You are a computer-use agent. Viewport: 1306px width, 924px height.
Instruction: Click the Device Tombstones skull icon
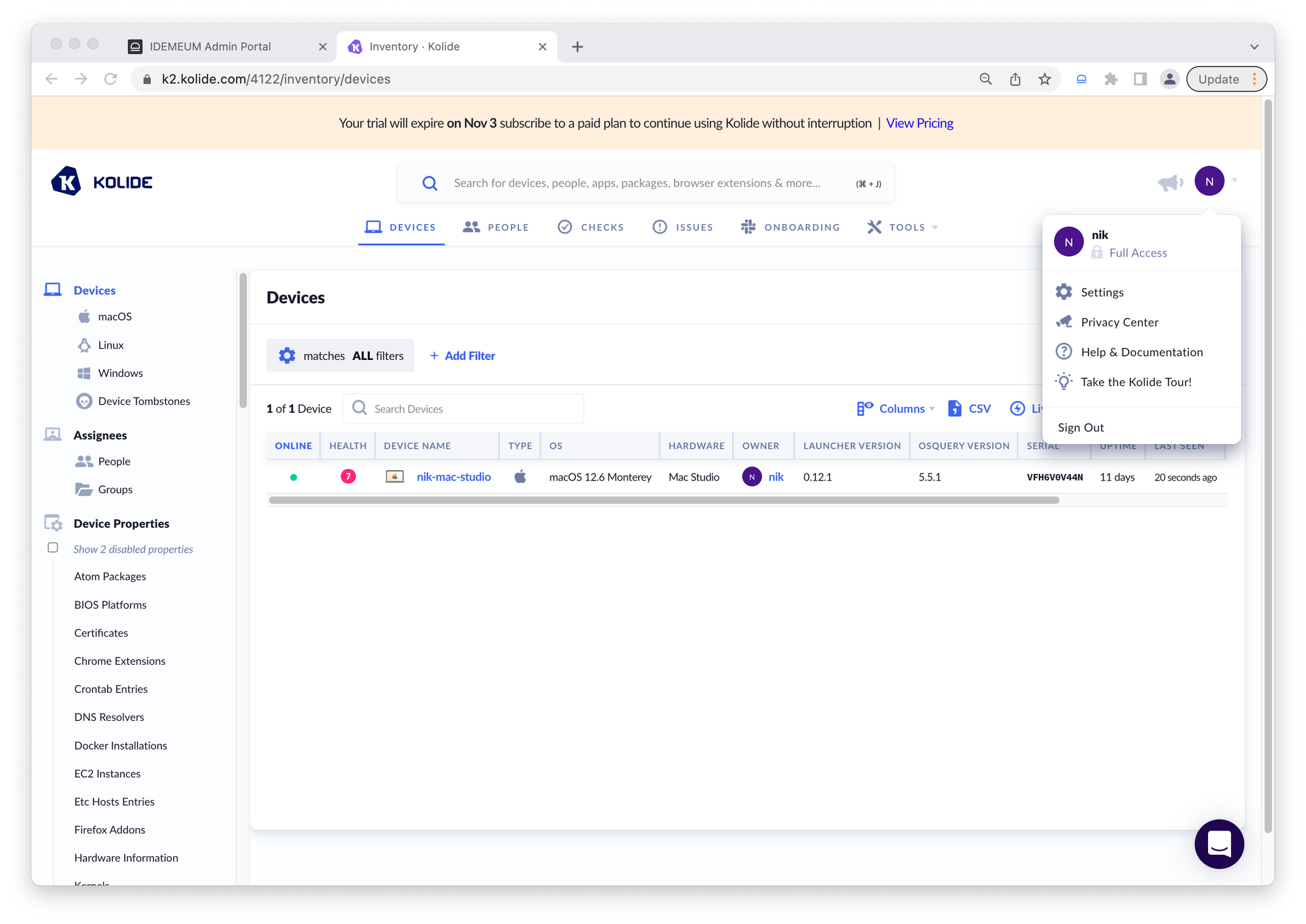click(x=84, y=401)
